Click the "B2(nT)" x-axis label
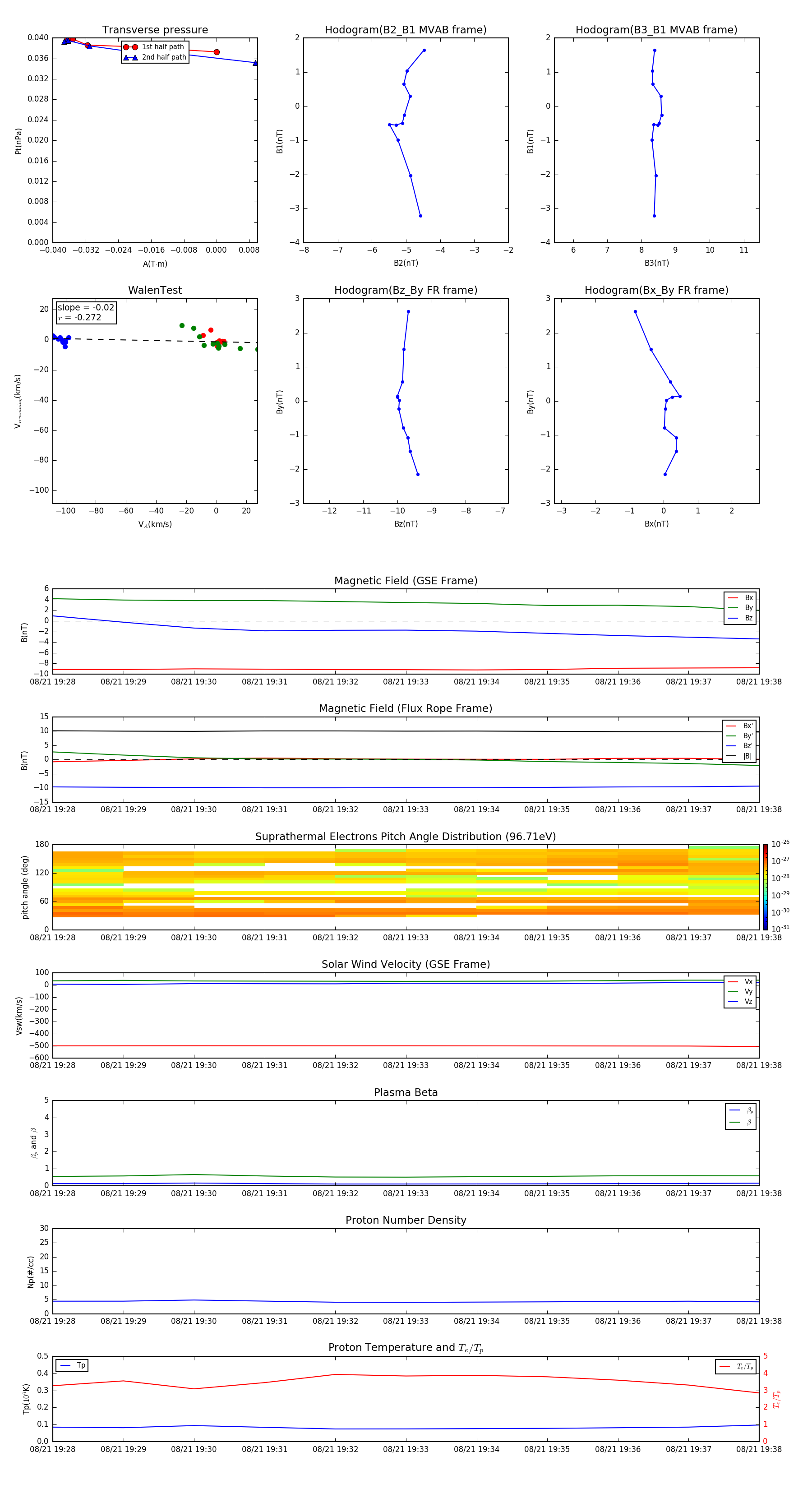812x1489 pixels. click(406, 263)
